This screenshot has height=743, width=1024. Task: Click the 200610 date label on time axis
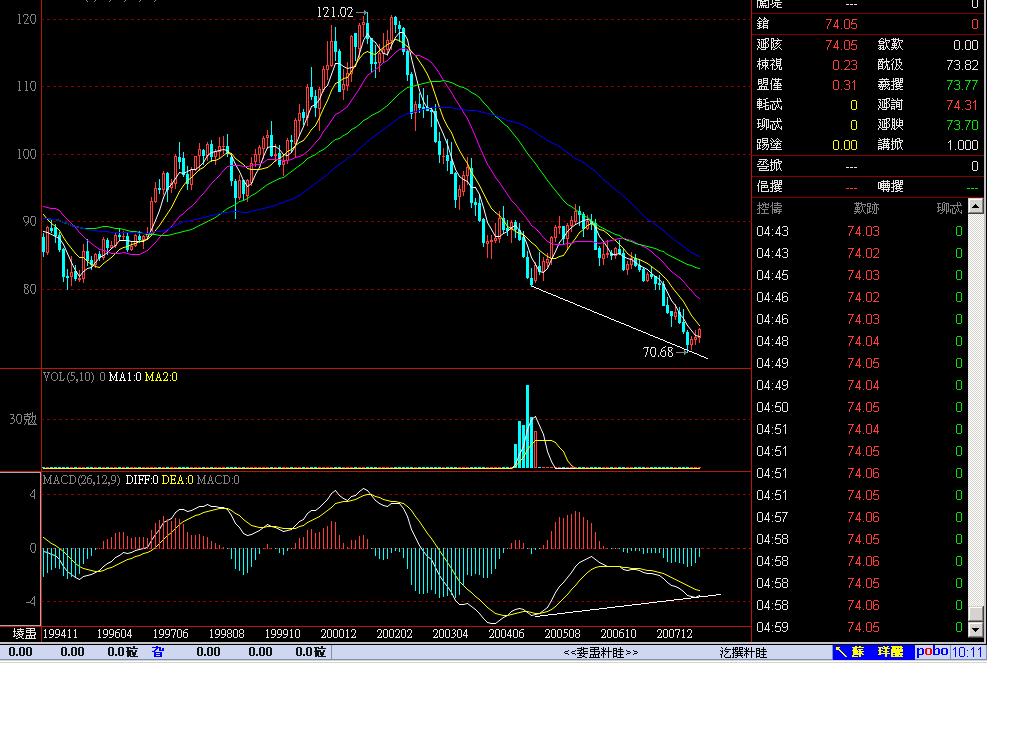point(618,634)
